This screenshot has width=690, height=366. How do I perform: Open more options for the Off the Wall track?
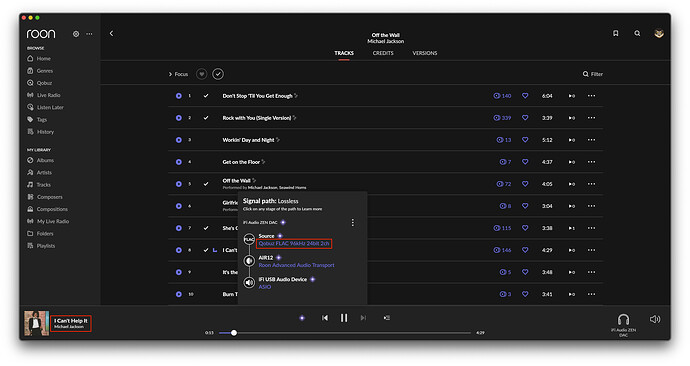591,184
